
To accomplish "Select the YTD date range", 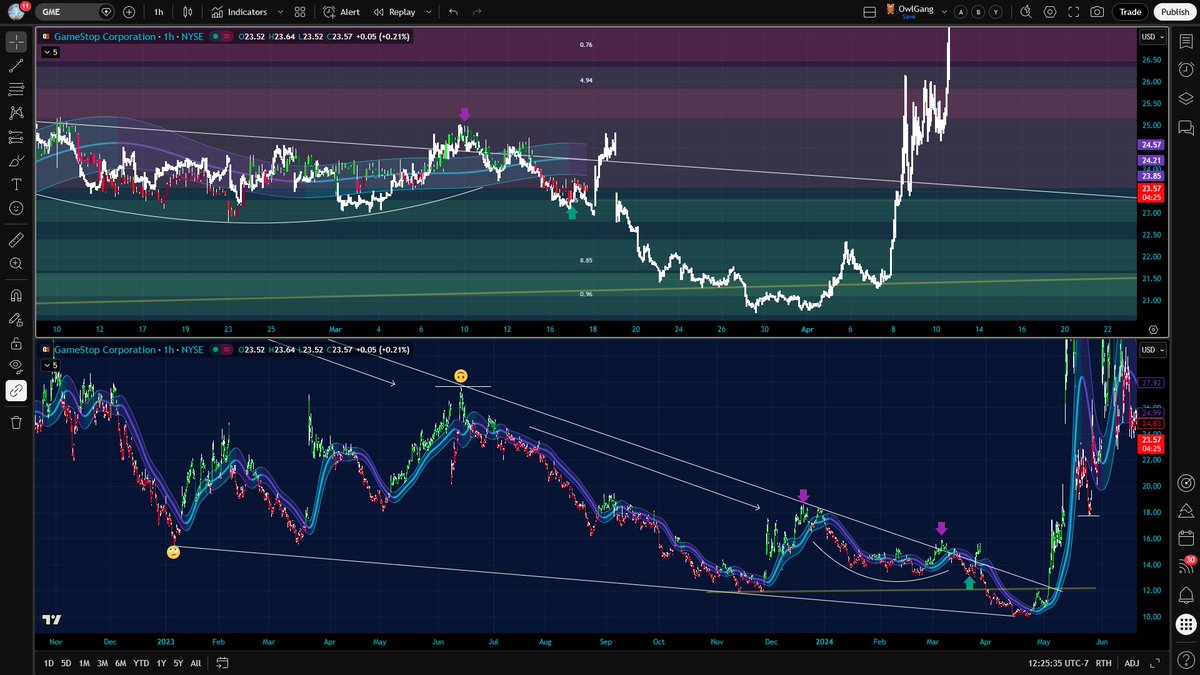I will pyautogui.click(x=141, y=663).
